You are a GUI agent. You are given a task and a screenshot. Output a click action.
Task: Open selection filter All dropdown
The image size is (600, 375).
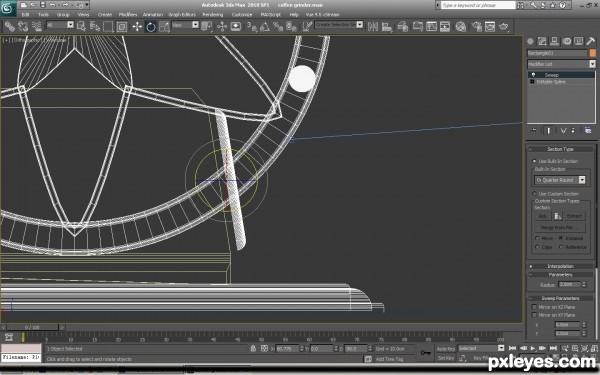pos(70,25)
